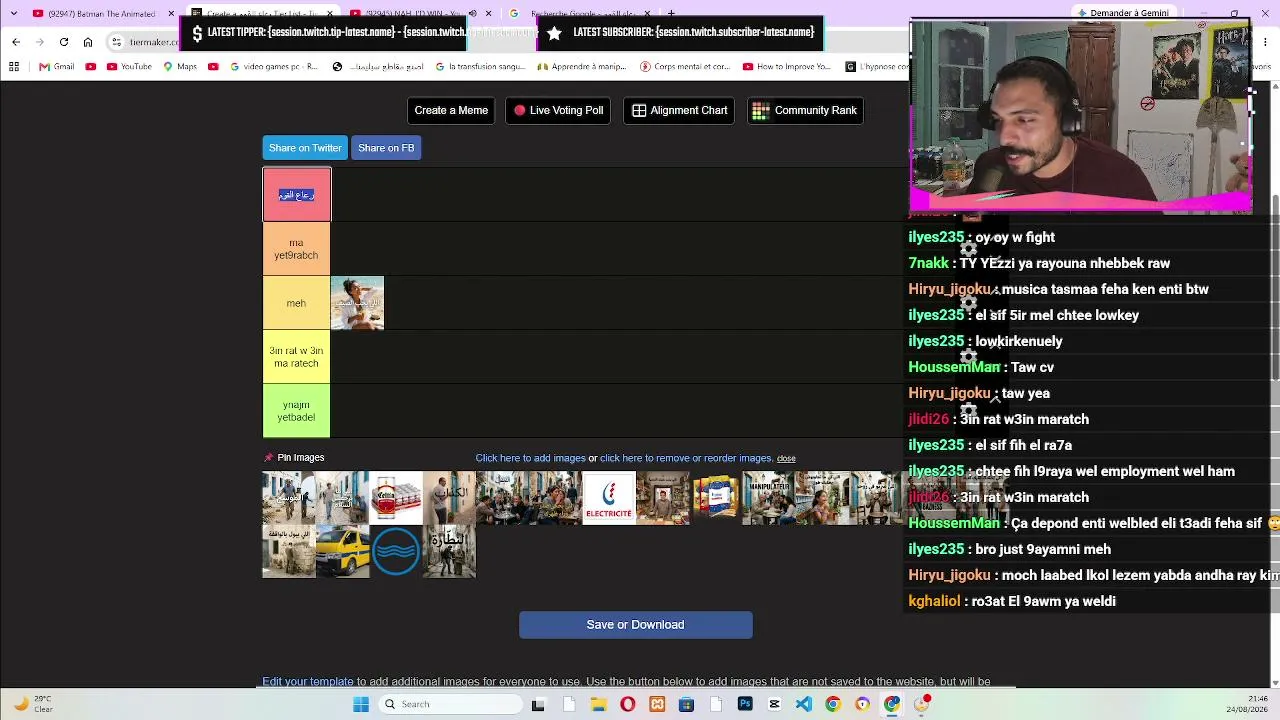Open the 'Edit your template' link
Viewport: 1280px width, 720px height.
pyautogui.click(x=308, y=682)
